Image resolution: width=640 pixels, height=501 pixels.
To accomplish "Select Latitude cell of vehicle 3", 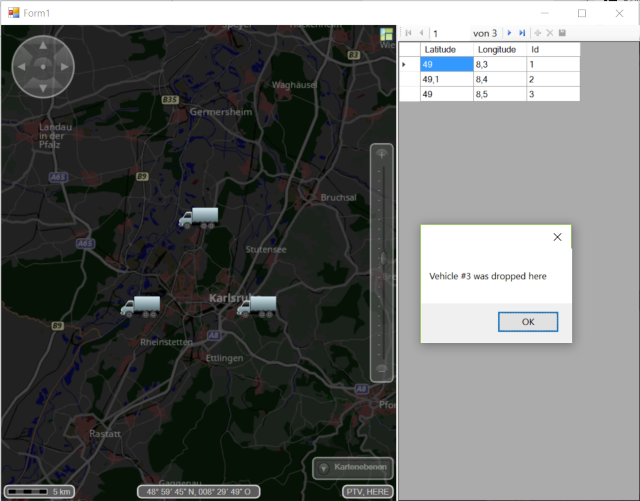I will pyautogui.click(x=447, y=94).
